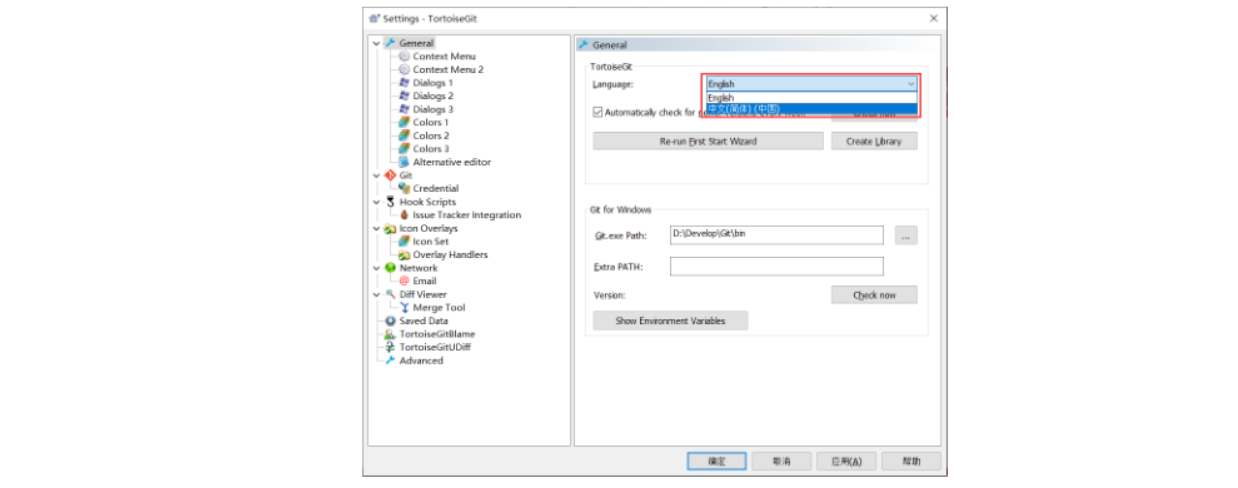Image resolution: width=1238 pixels, height=488 pixels.
Task: Click the Dialogs 3 windows icon
Action: pyautogui.click(x=404, y=109)
